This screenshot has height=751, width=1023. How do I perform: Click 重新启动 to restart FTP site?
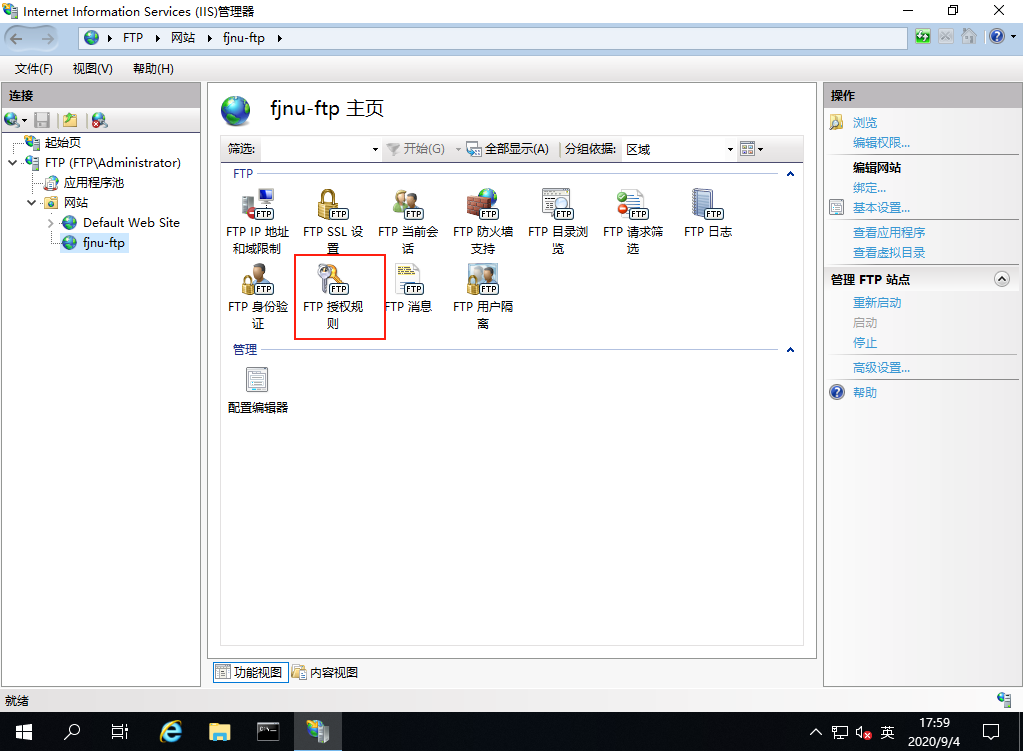tap(877, 303)
